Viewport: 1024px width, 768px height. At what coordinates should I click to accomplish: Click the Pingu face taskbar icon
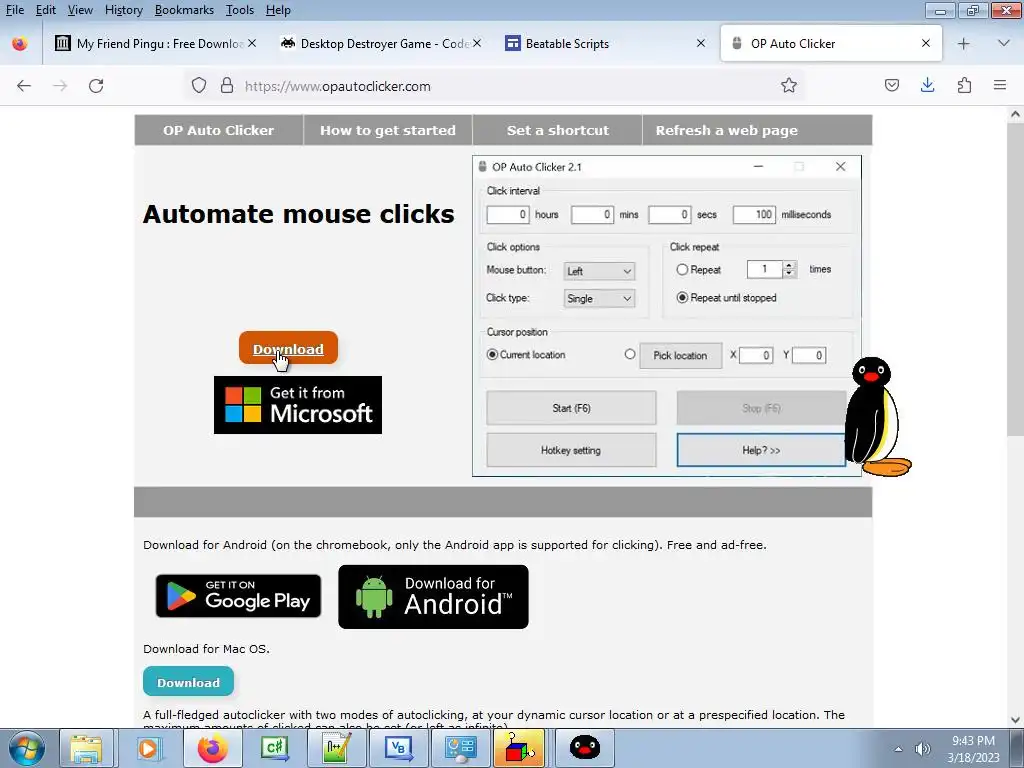[584, 748]
